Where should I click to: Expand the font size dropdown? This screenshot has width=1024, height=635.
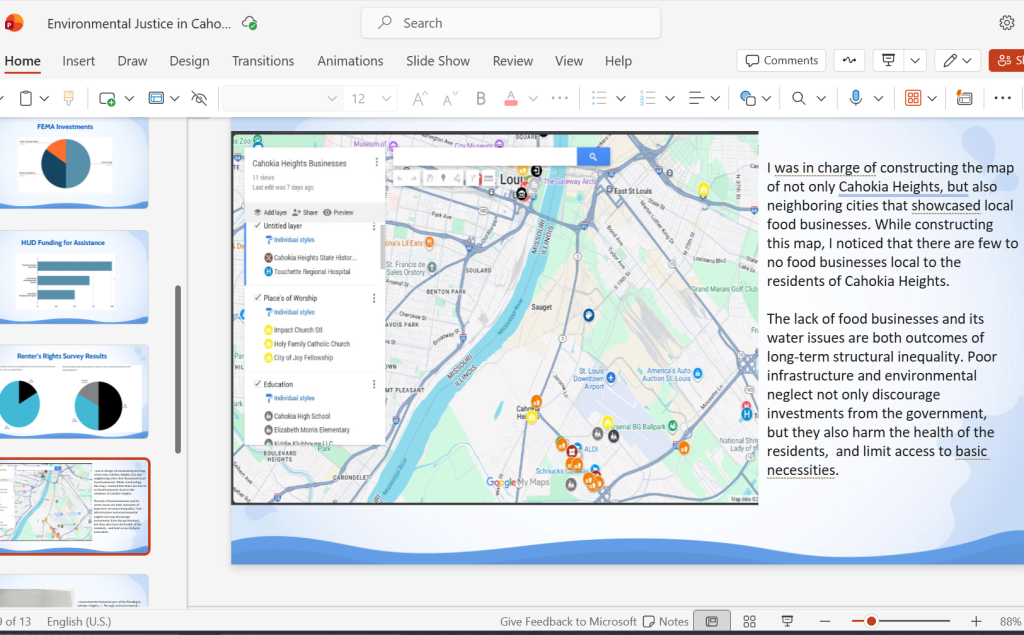click(x=386, y=99)
